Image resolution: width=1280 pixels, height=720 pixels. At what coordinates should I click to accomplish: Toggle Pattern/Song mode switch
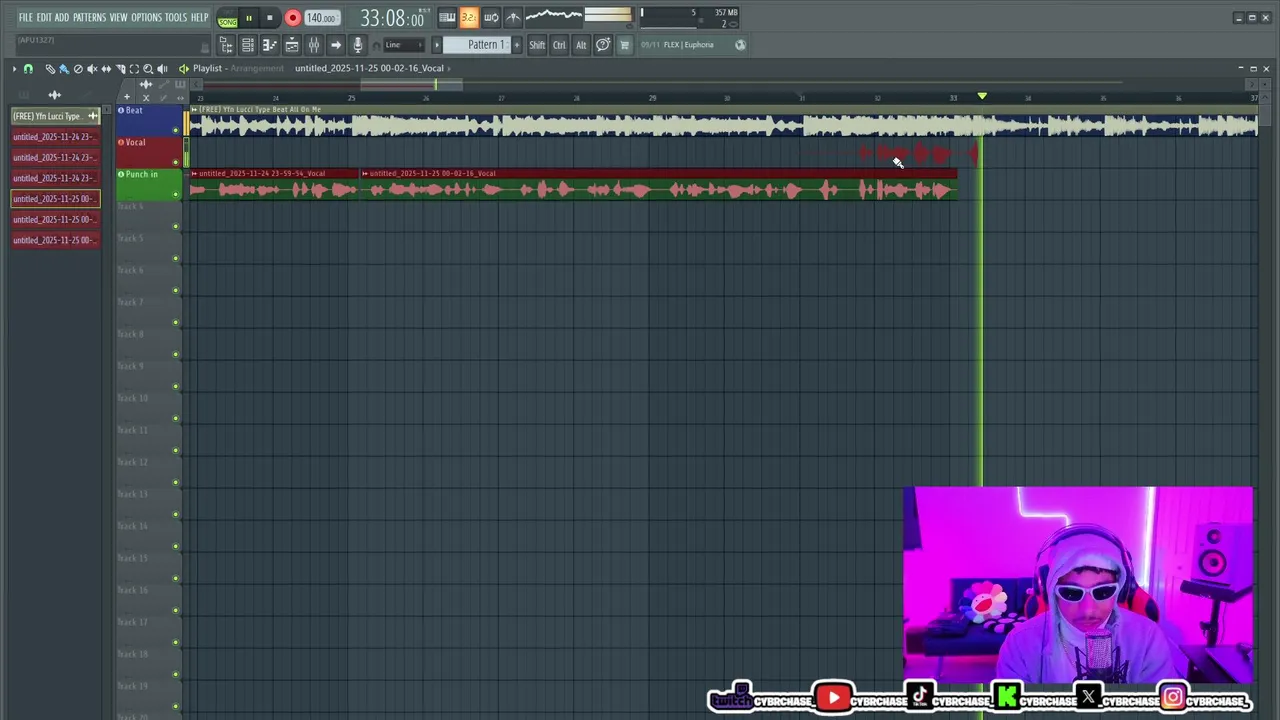(x=228, y=18)
